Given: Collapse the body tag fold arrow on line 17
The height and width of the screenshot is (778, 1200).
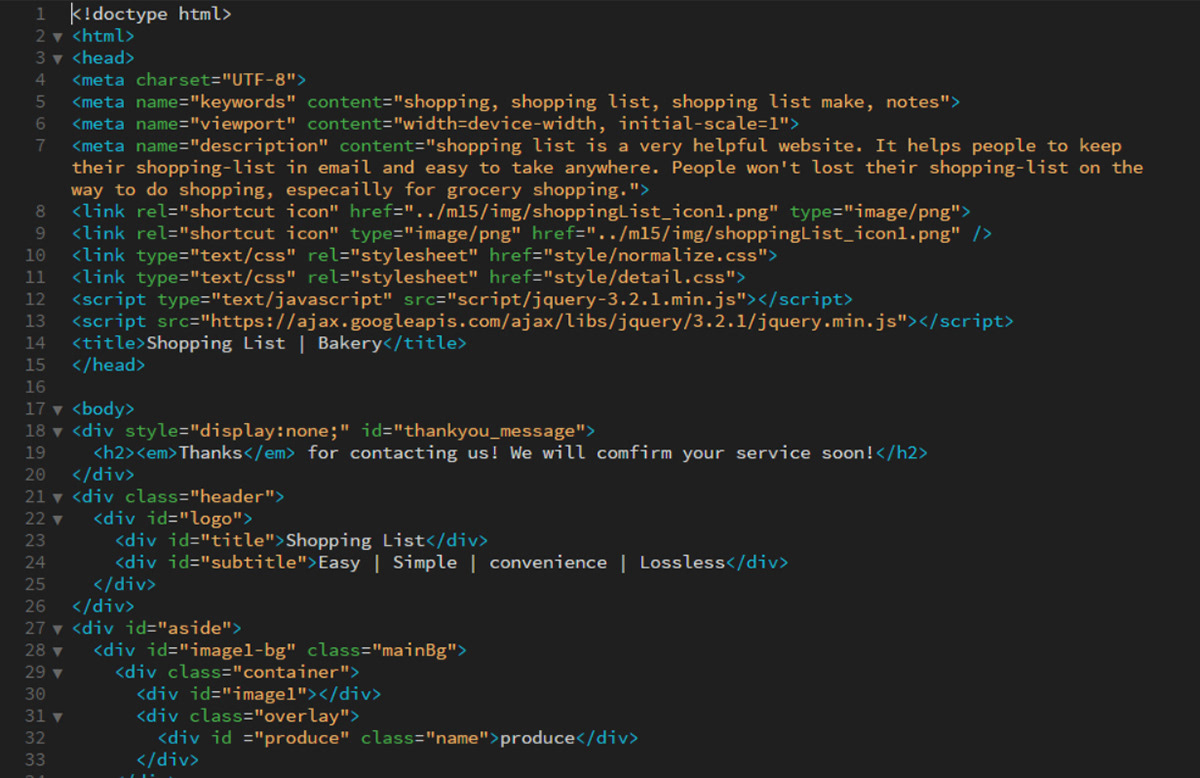Looking at the screenshot, I should [58, 409].
